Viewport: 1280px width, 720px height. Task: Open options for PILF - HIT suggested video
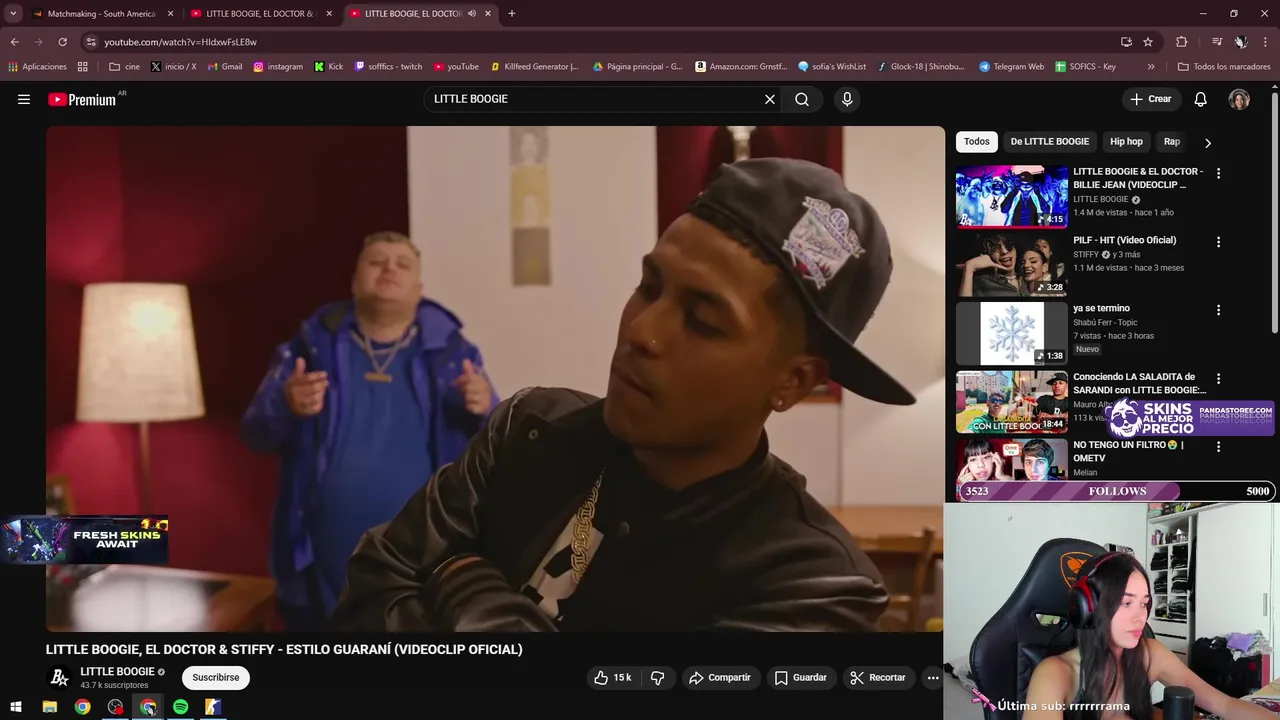[1218, 242]
